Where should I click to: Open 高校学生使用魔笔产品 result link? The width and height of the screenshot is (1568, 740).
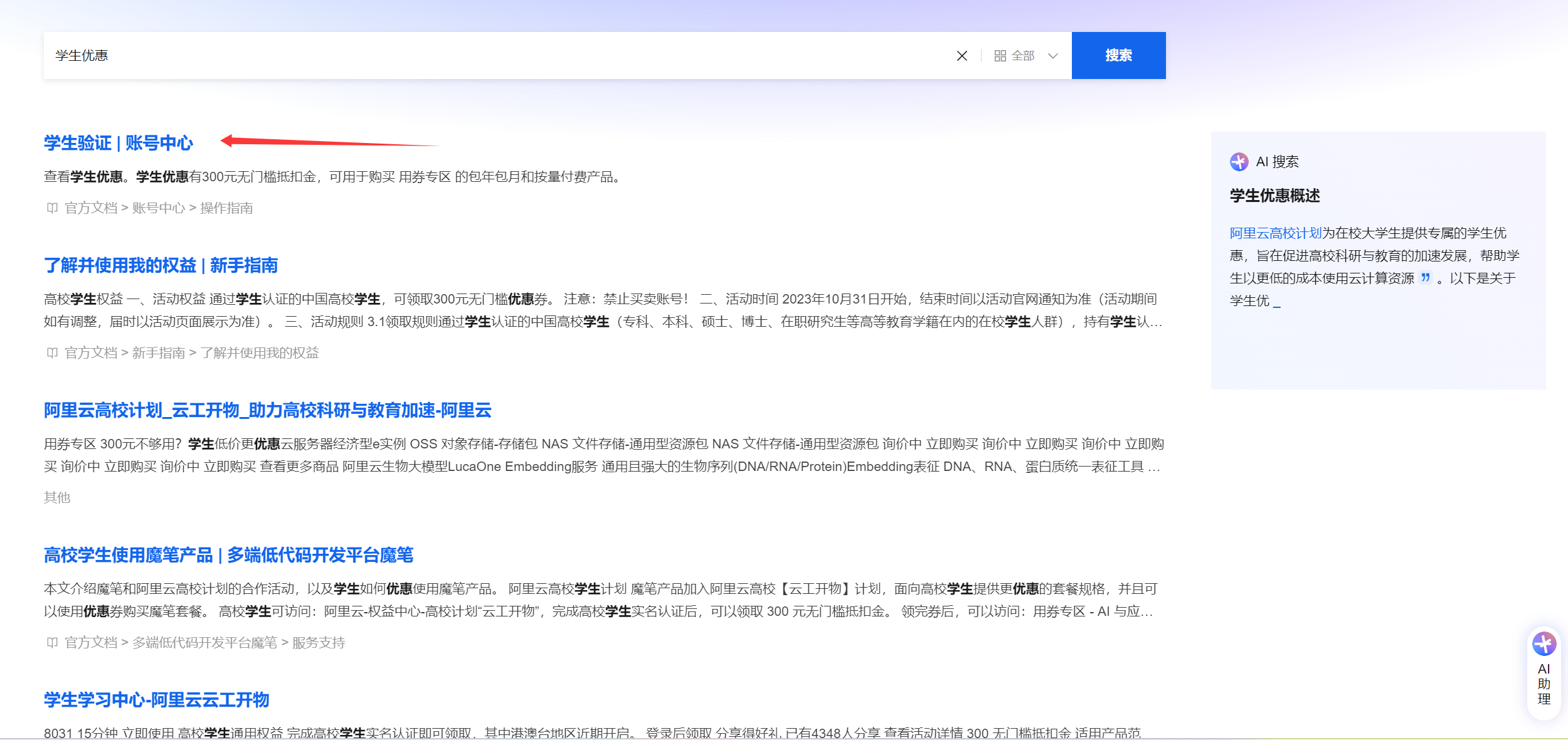coord(228,555)
